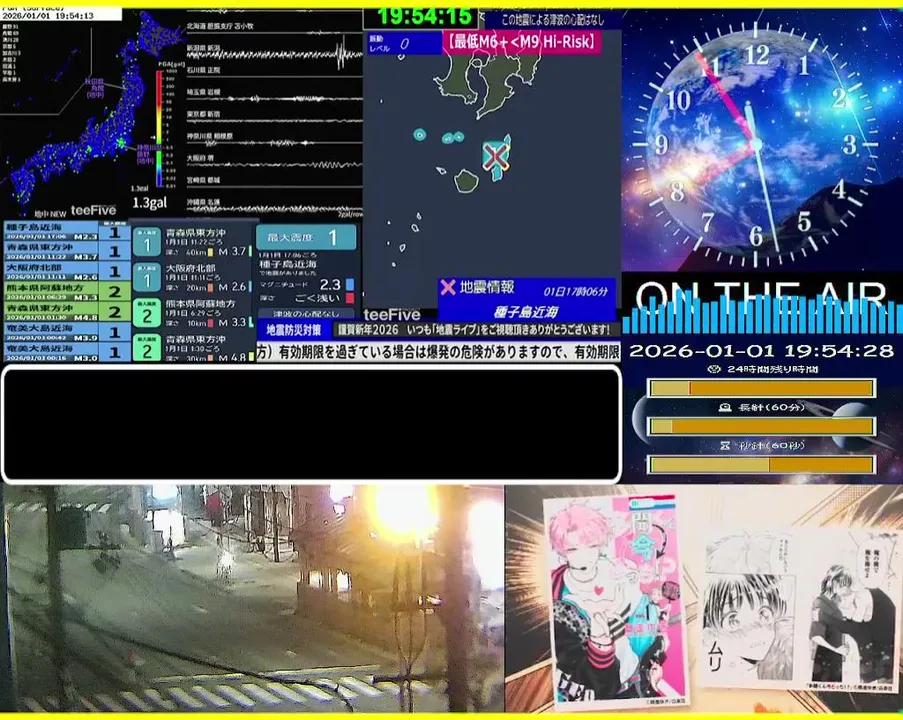
Task: Click the ON THE AIR sign
Action: pyautogui.click(x=761, y=296)
